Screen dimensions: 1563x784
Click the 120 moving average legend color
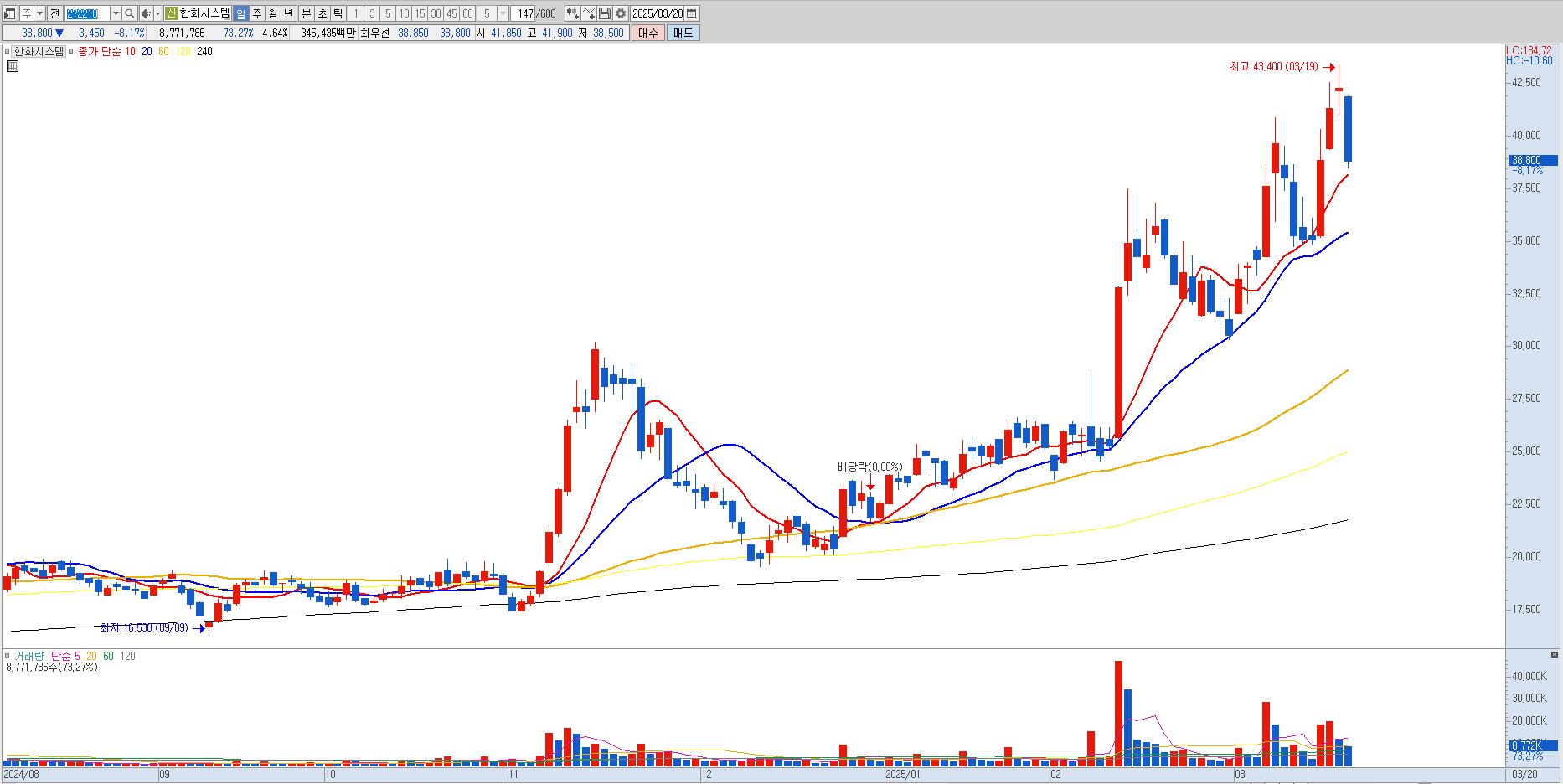tap(183, 51)
